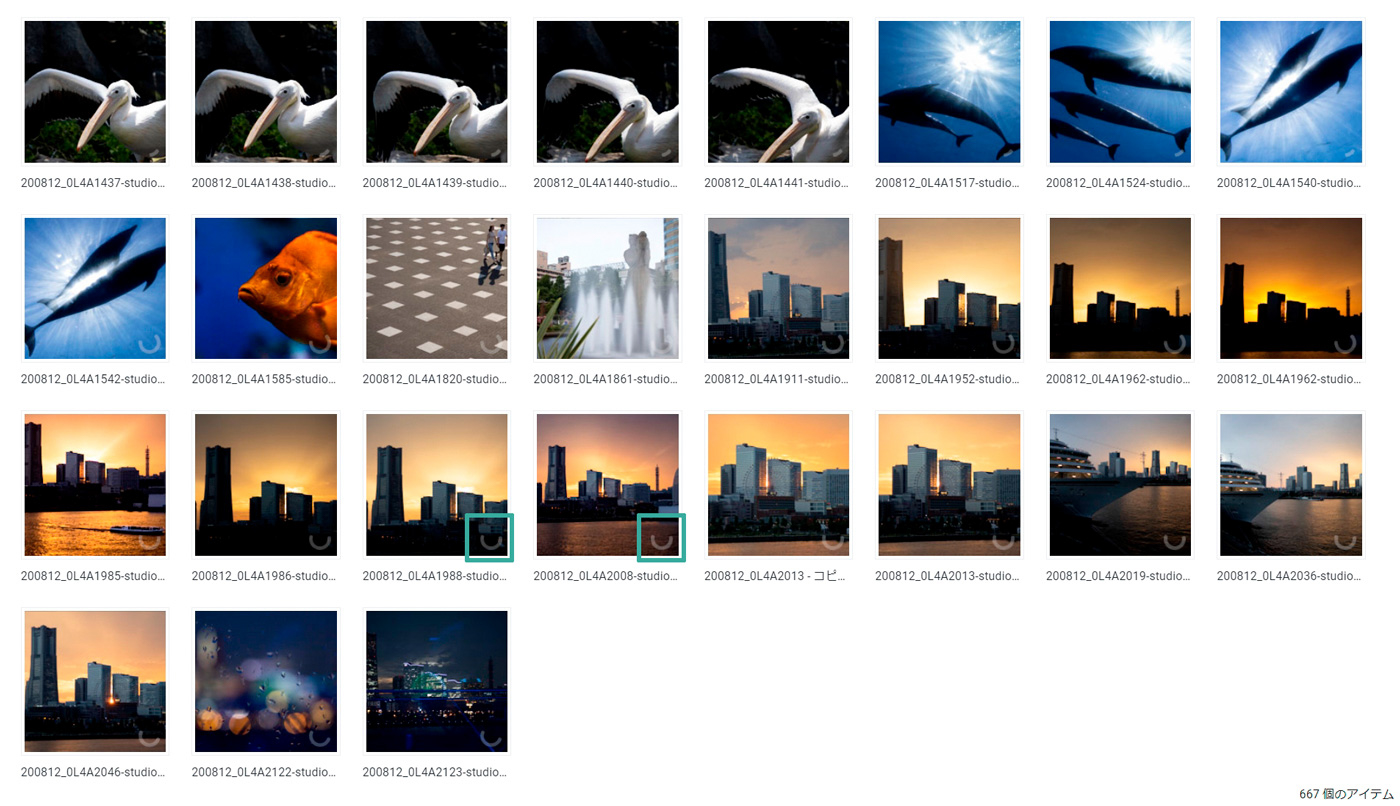This screenshot has height=806, width=1400.
Task: Click file name 200812_0L4A1986-studio...
Action: coord(264,576)
